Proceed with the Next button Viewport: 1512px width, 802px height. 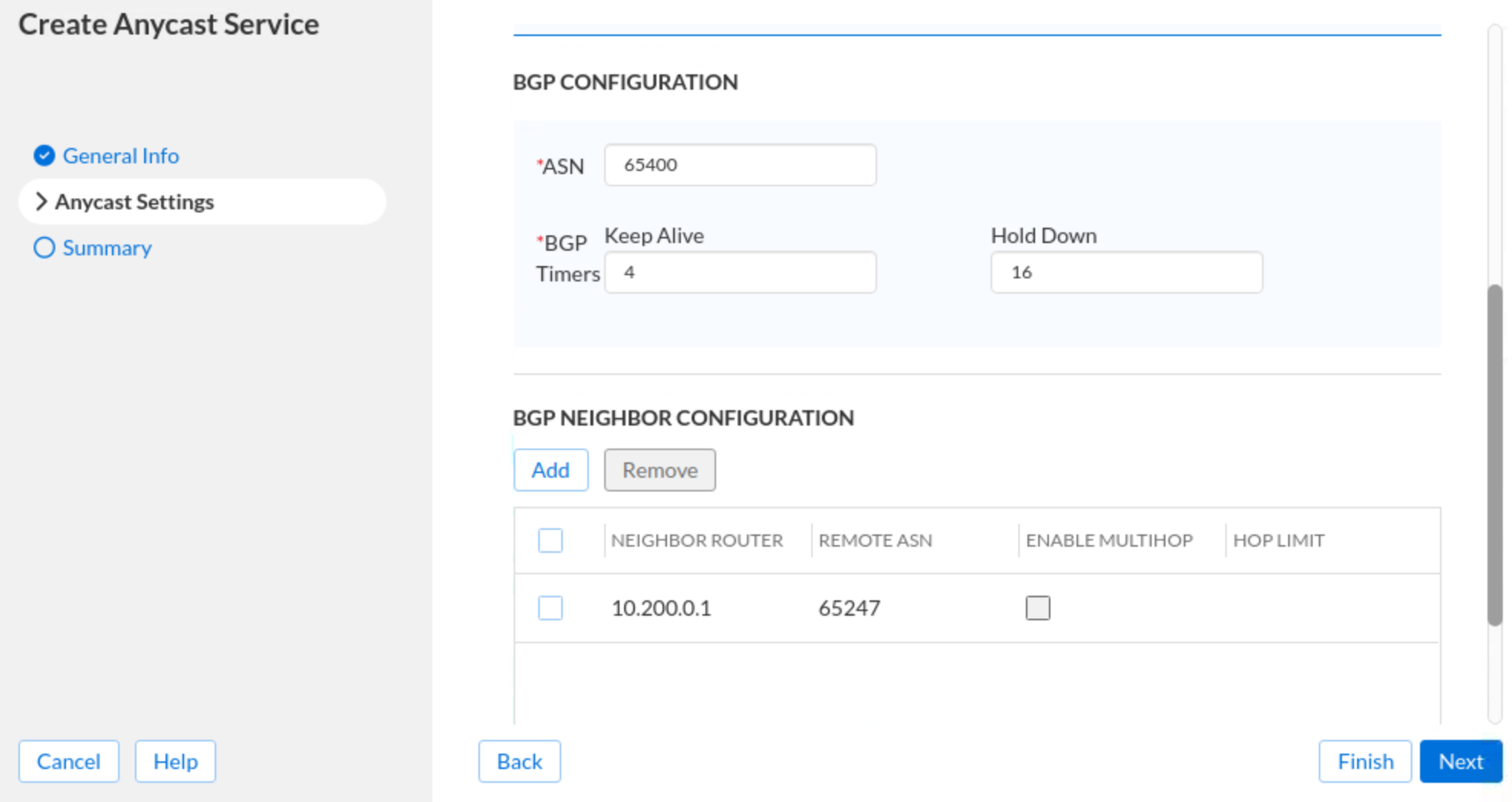pos(1460,761)
